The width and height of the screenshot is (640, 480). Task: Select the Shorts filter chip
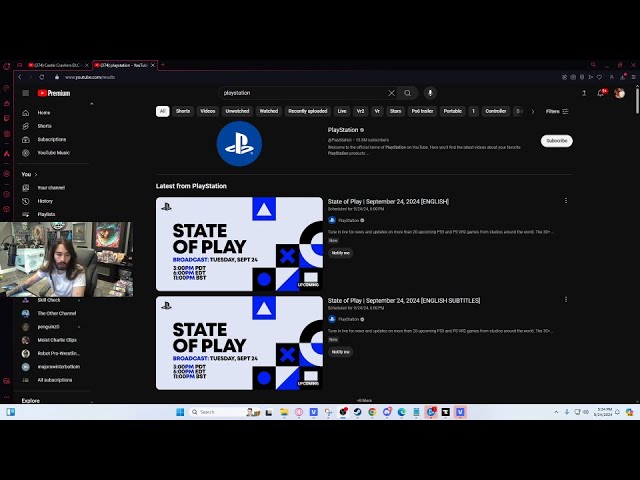click(183, 111)
